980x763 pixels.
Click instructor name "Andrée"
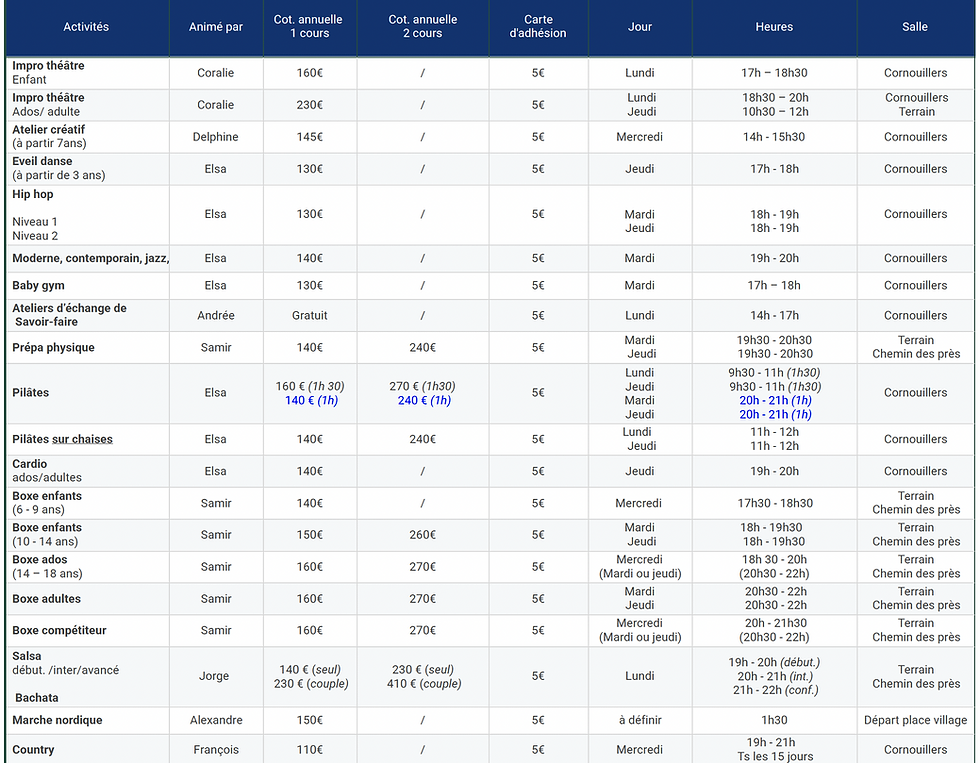pos(216,316)
